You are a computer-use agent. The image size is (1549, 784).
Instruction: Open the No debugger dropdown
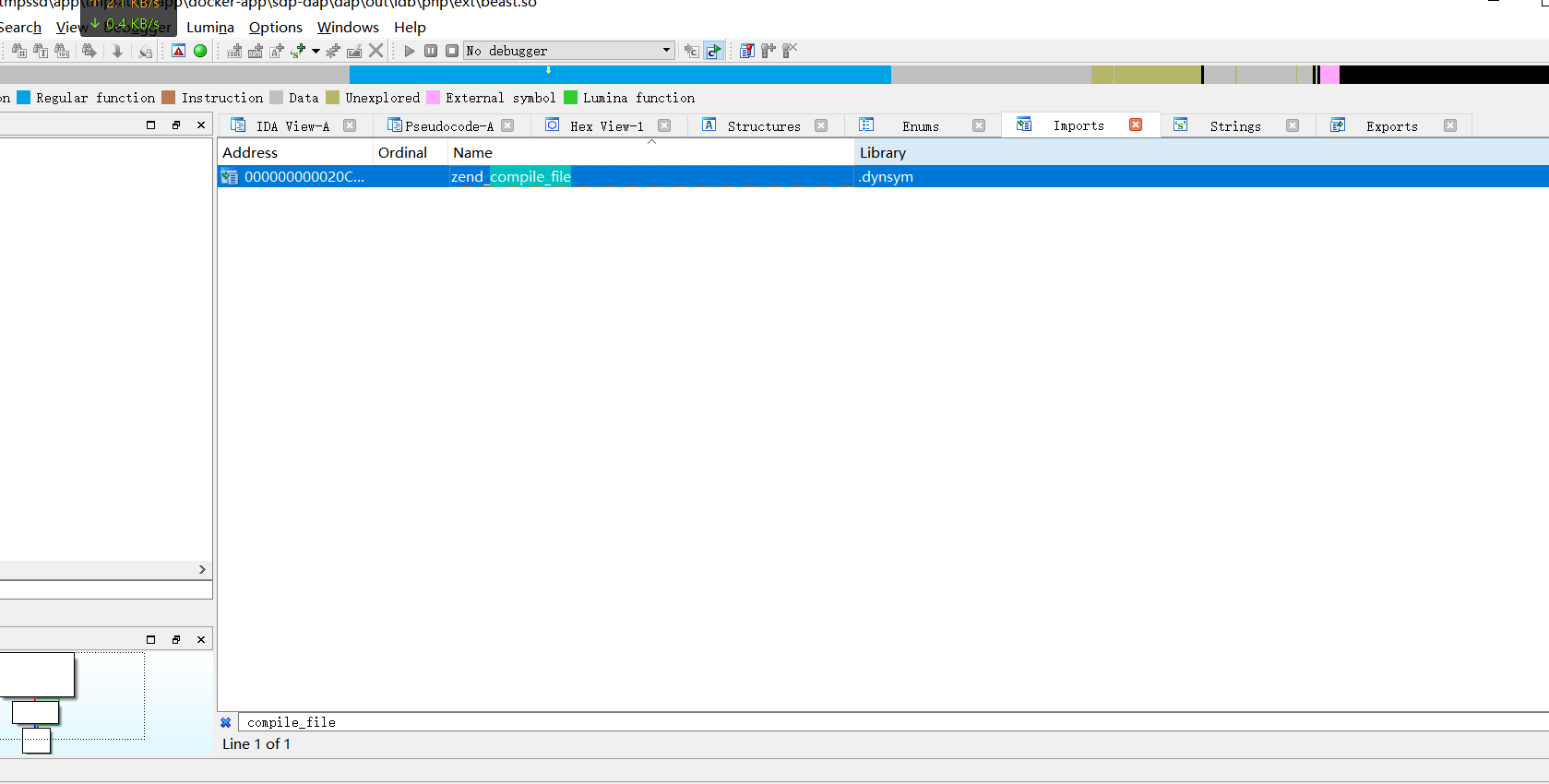[569, 51]
